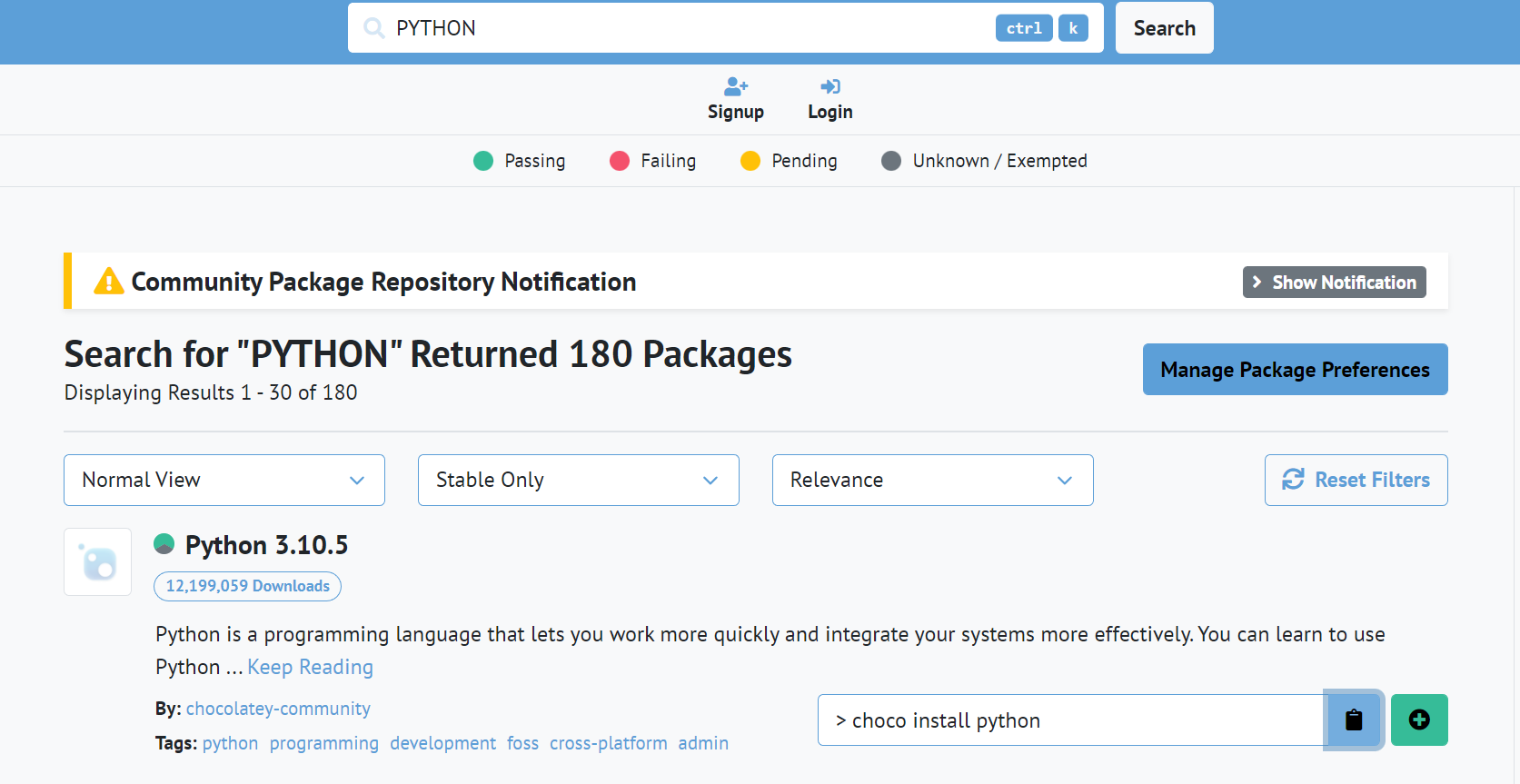The image size is (1520, 784).
Task: Click the Python package logo thumbnail
Action: pos(98,562)
